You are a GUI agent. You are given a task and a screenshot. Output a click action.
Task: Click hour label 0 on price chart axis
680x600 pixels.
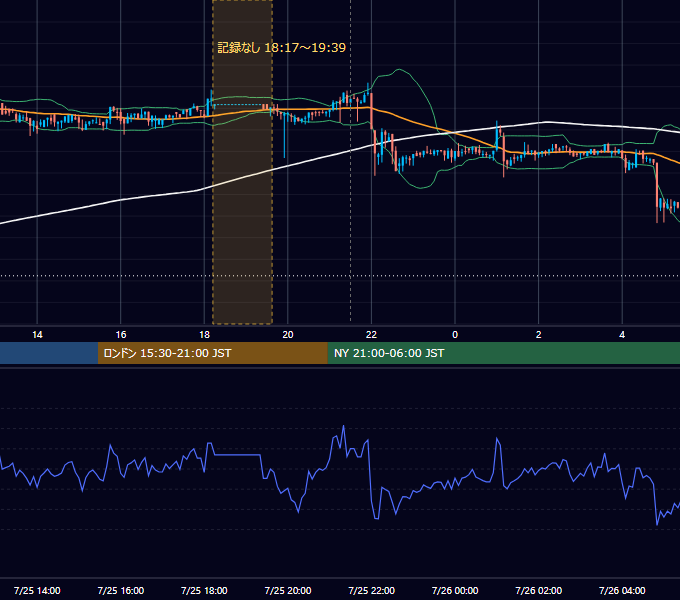(x=455, y=335)
